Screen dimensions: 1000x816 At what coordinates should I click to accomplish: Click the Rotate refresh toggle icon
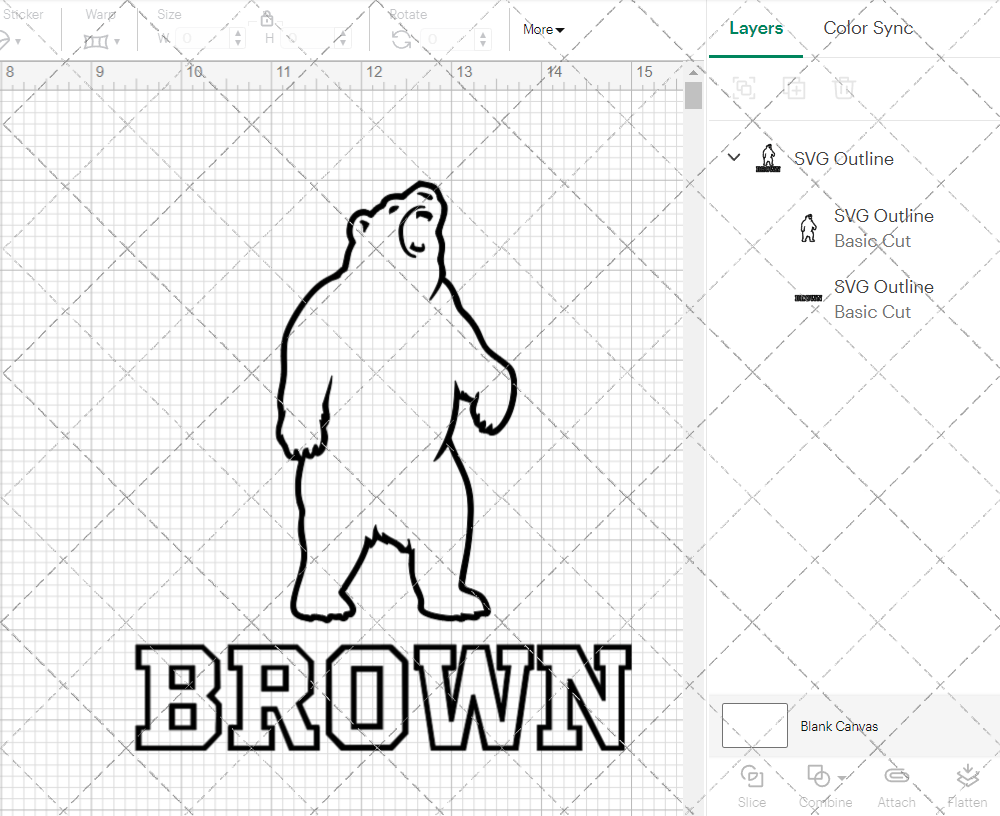point(401,38)
